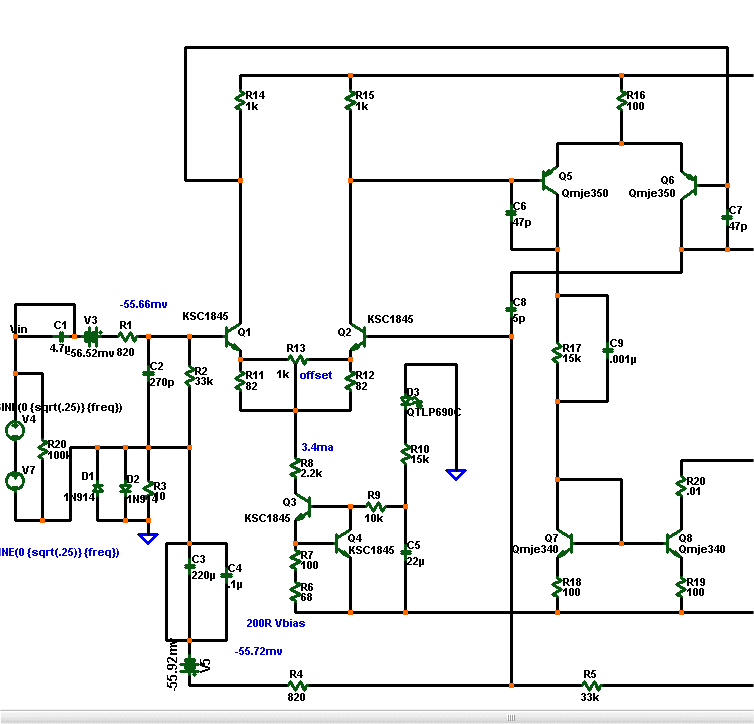Select the R1 820 resistor symbol
This screenshot has height=724, width=754.
point(127,337)
